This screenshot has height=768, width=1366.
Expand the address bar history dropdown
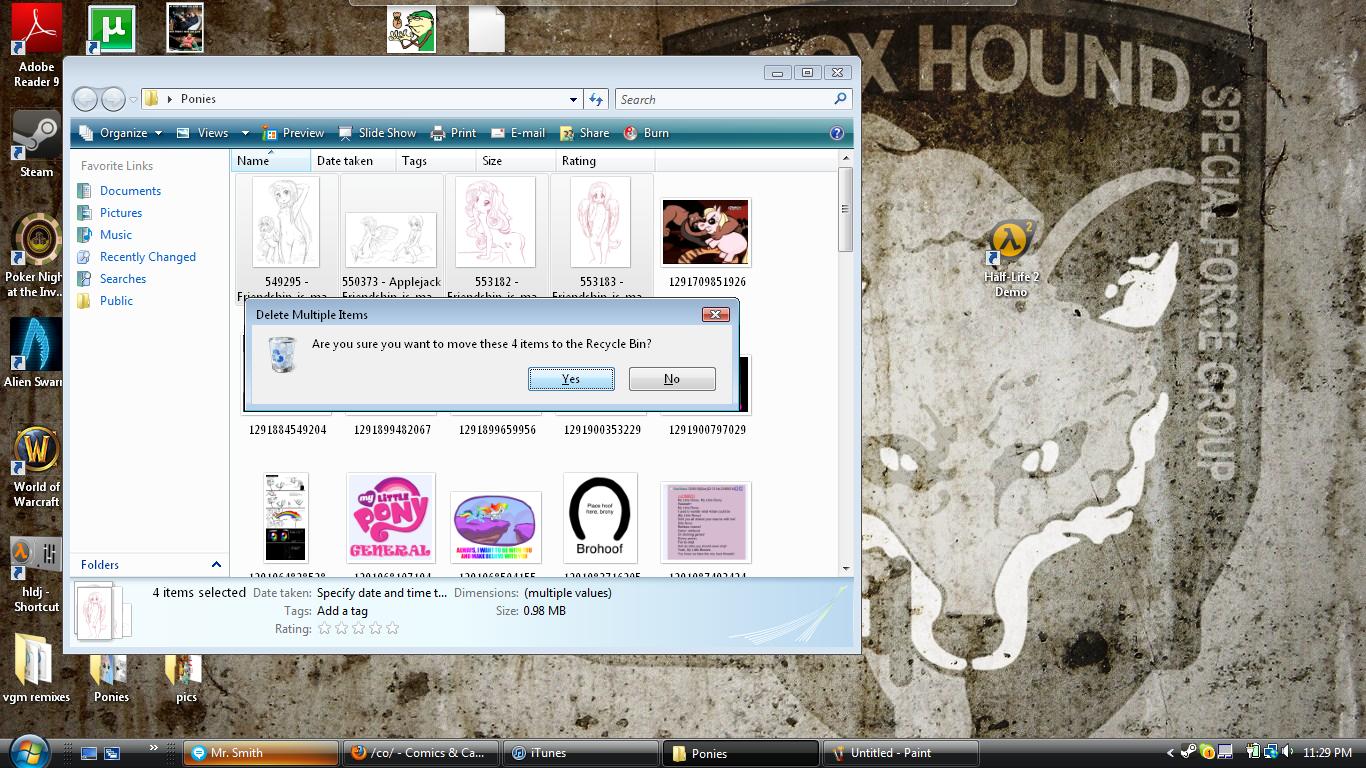coord(573,99)
